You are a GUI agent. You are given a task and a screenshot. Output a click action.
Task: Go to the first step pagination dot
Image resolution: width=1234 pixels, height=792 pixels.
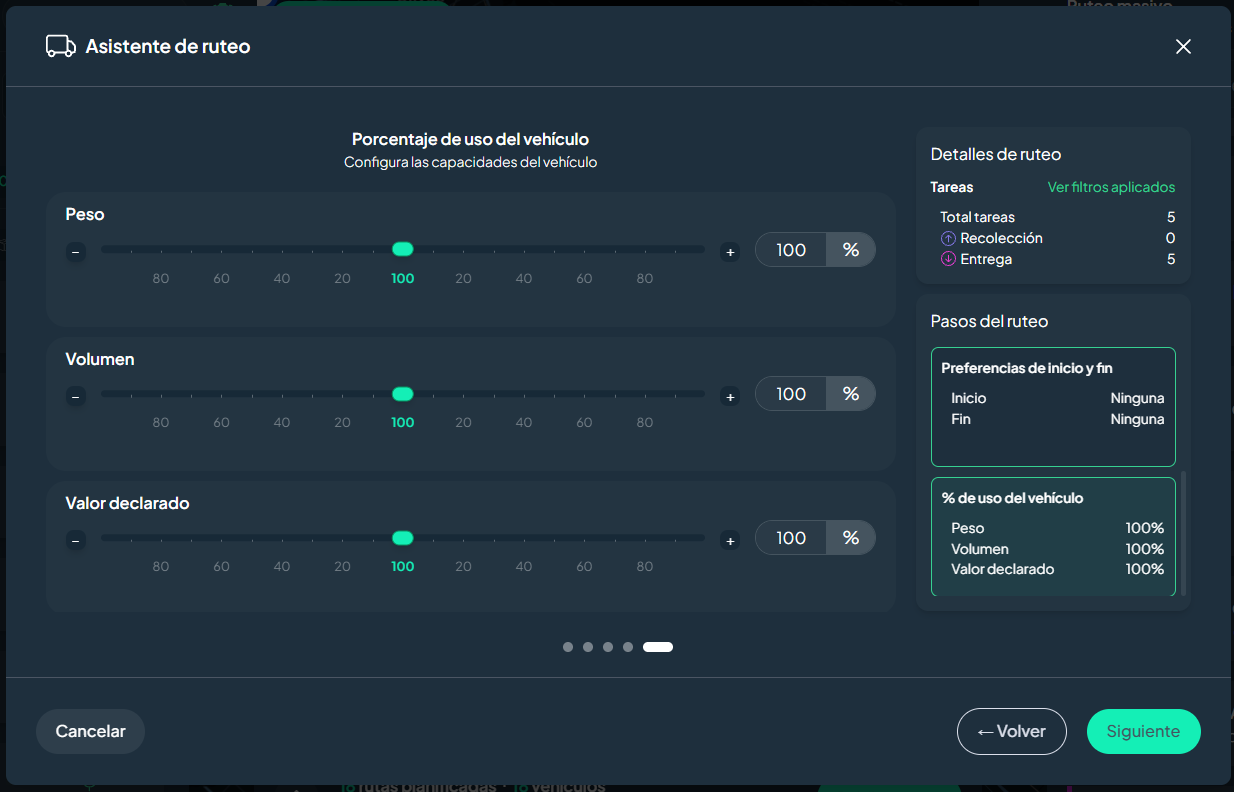point(568,647)
